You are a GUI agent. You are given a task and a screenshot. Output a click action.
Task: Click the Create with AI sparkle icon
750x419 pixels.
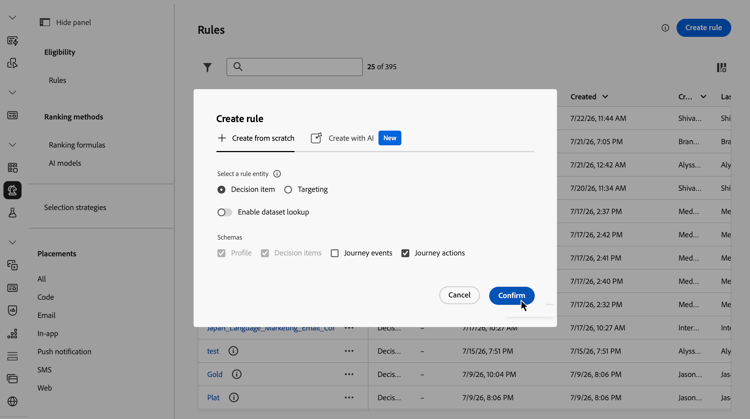(x=316, y=138)
